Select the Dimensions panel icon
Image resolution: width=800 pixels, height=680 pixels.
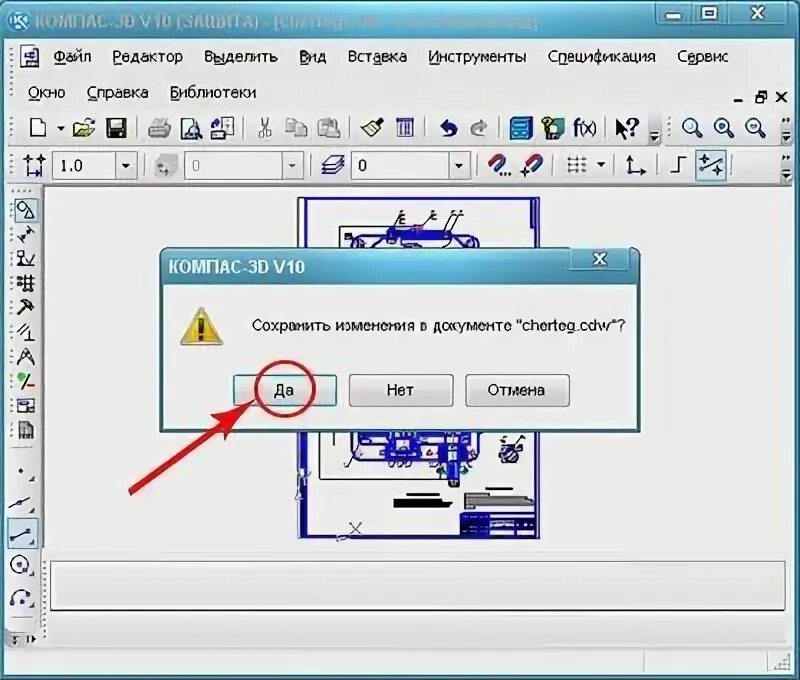[26, 235]
